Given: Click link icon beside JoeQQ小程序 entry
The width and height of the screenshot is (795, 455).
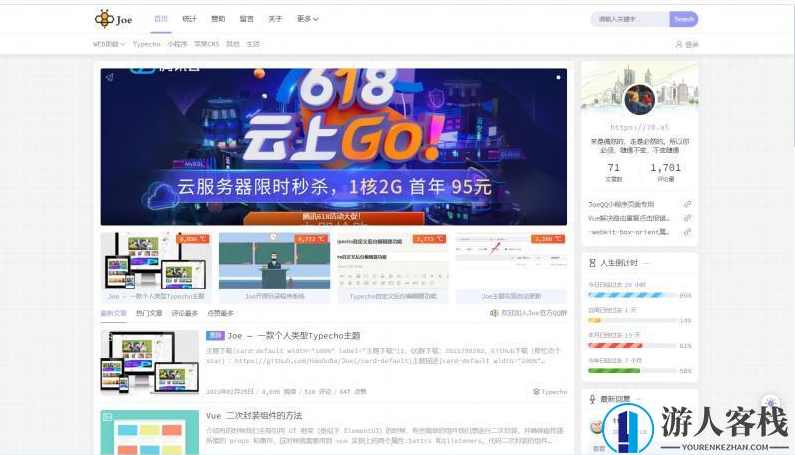Looking at the screenshot, I should 688,204.
